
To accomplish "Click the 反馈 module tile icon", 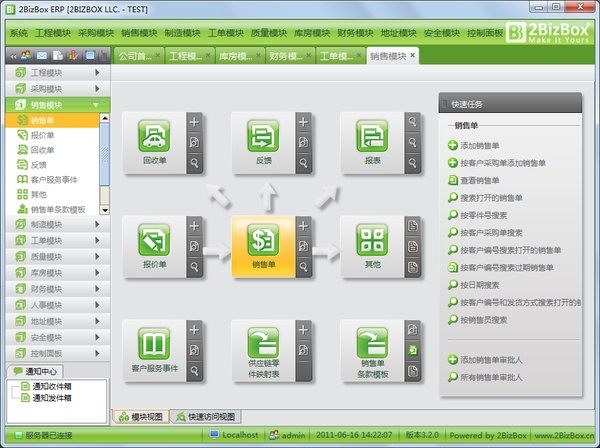I will point(263,136).
